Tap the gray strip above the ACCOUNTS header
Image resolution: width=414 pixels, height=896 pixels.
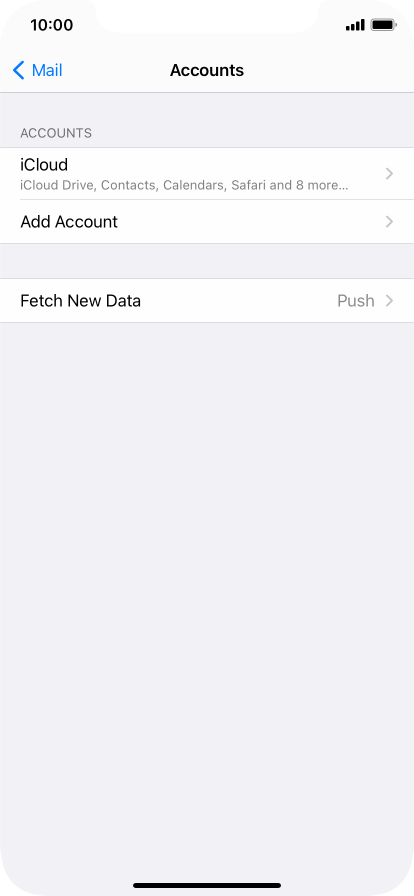207,107
